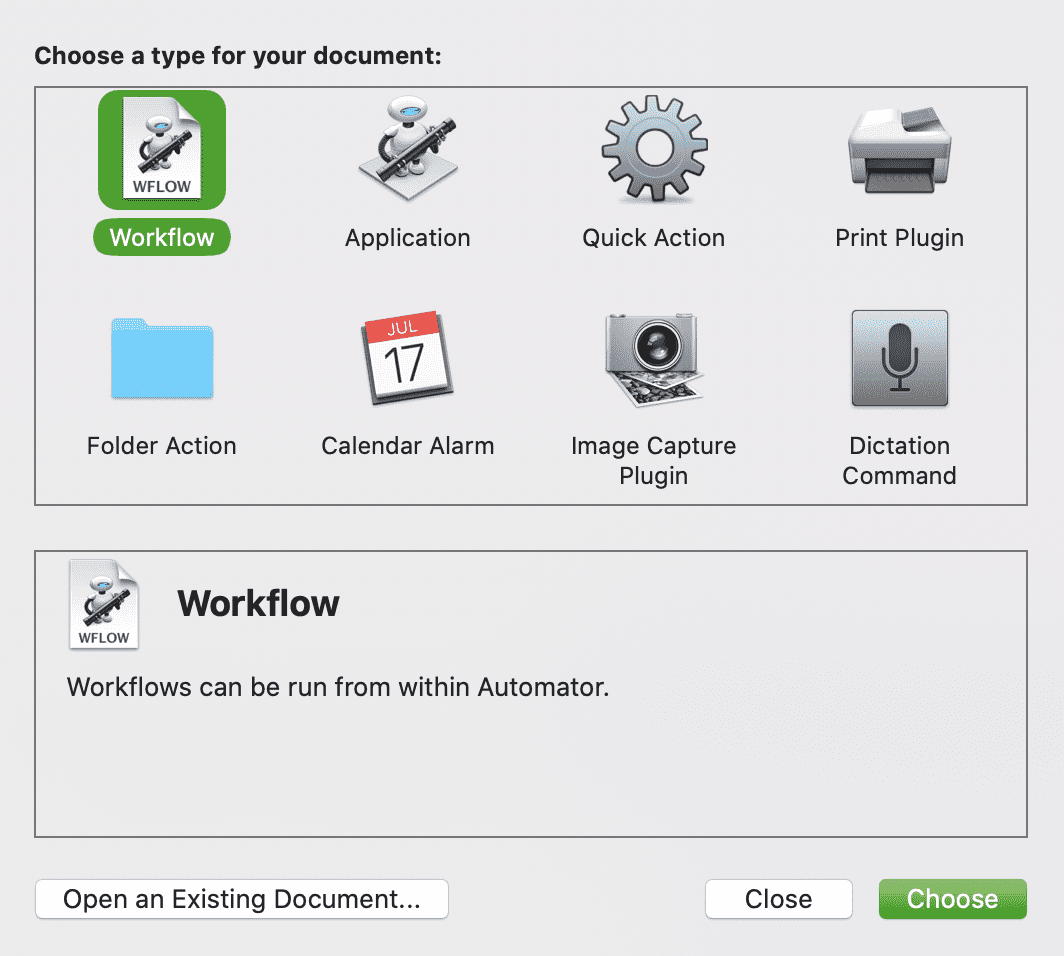The width and height of the screenshot is (1064, 956).
Task: Click the small WFLOW icon in description panel
Action: tap(104, 604)
